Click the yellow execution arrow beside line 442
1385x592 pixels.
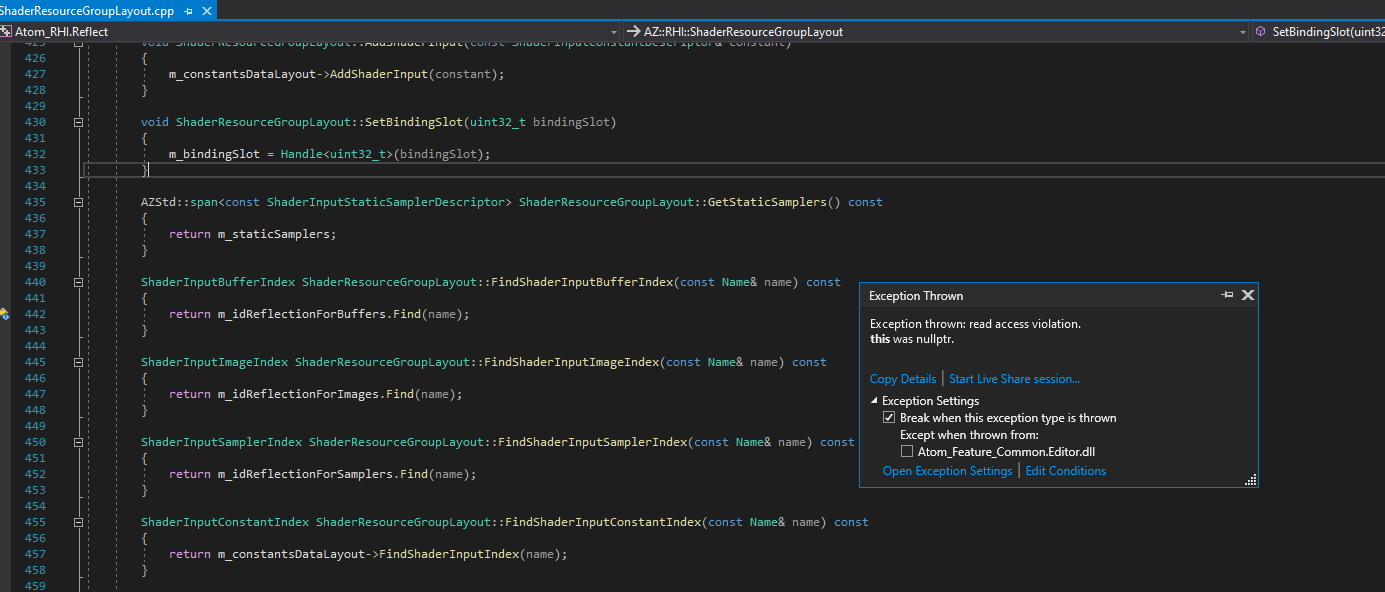coord(6,313)
